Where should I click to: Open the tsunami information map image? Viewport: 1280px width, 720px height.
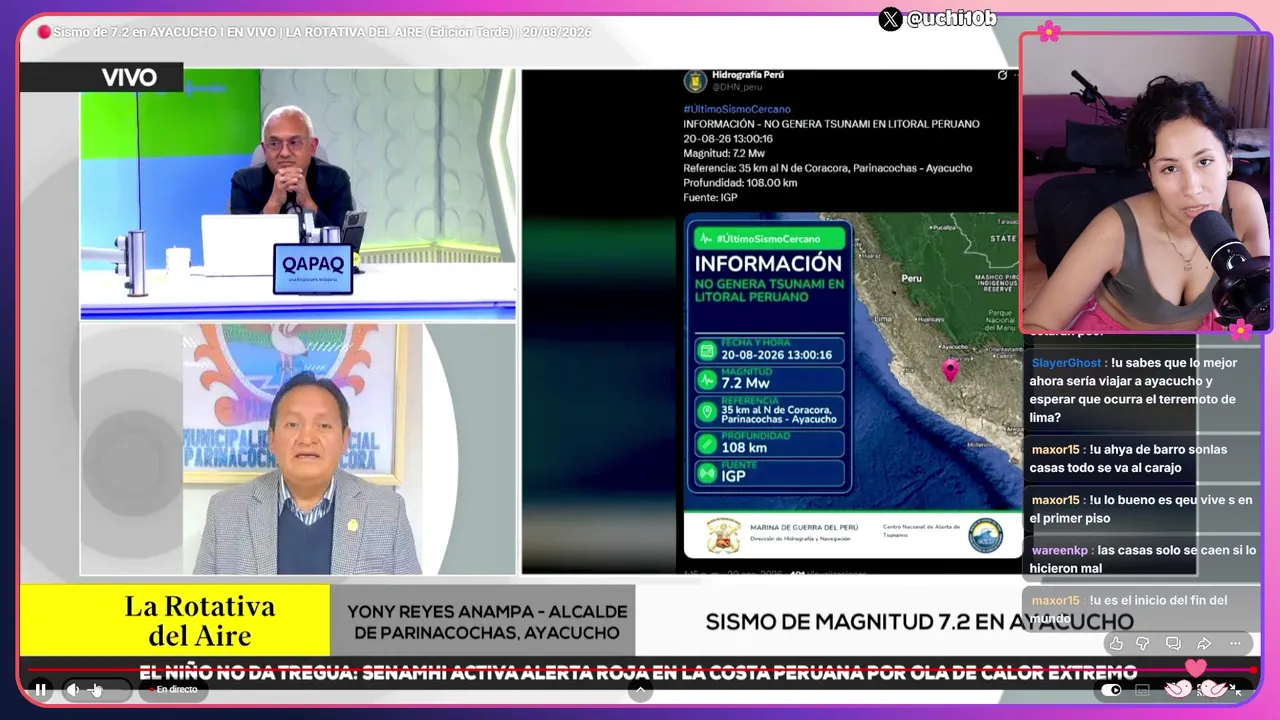tap(851, 385)
